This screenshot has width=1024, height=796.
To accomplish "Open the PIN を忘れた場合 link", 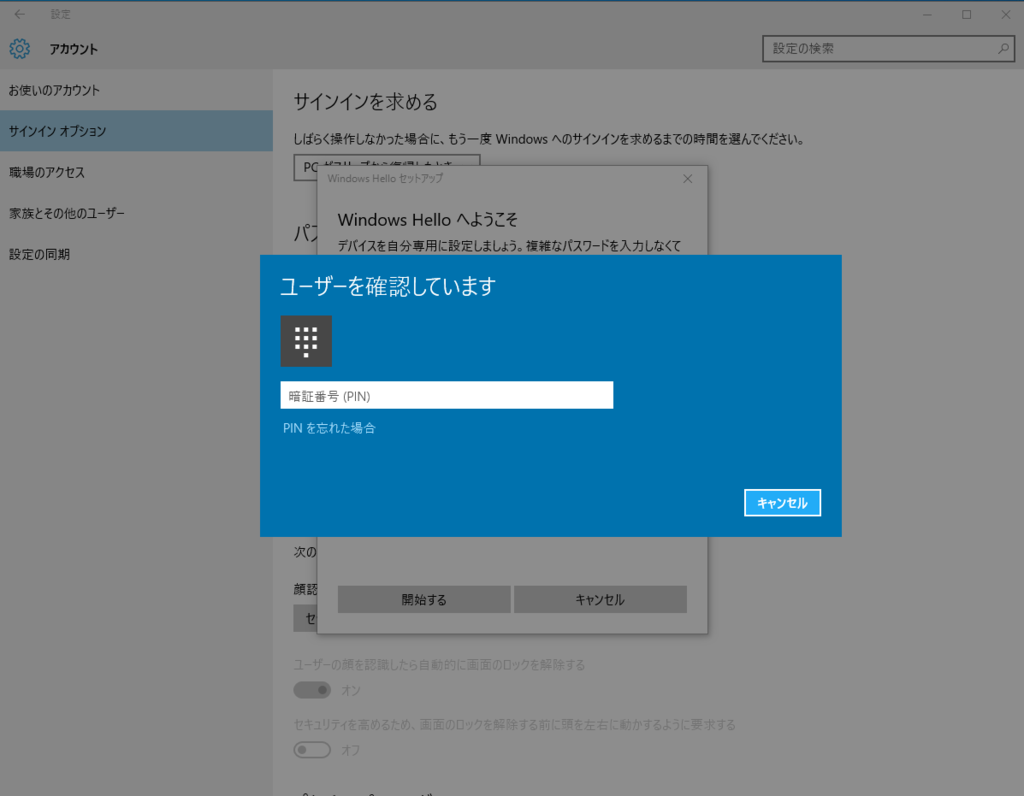I will pyautogui.click(x=329, y=428).
